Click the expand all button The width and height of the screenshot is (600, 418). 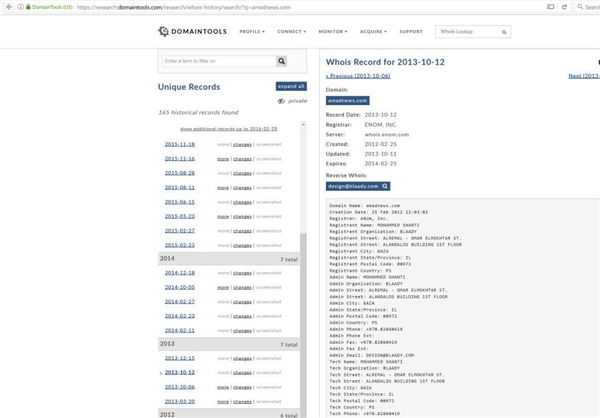coord(291,87)
